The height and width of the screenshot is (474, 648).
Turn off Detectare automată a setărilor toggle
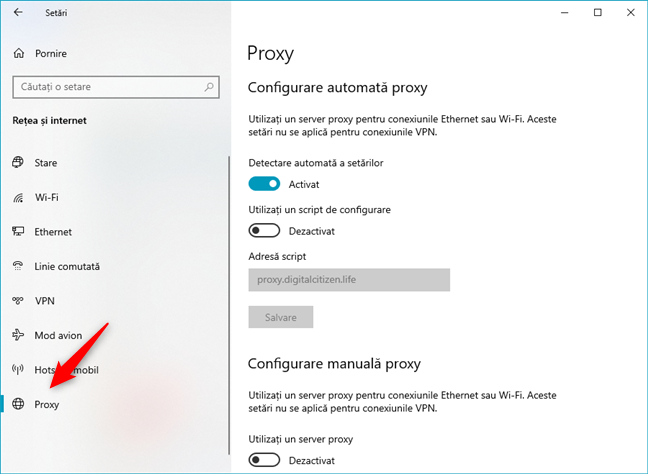click(264, 184)
